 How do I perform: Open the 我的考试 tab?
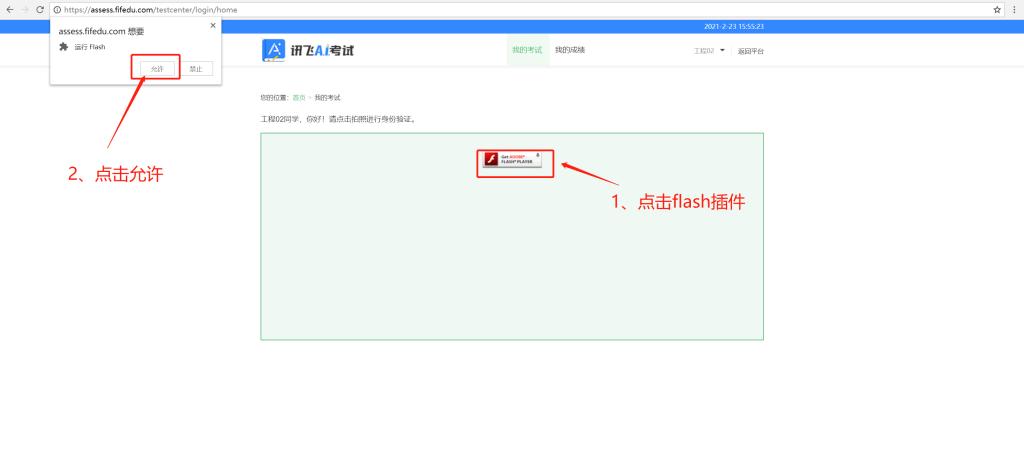pos(526,50)
